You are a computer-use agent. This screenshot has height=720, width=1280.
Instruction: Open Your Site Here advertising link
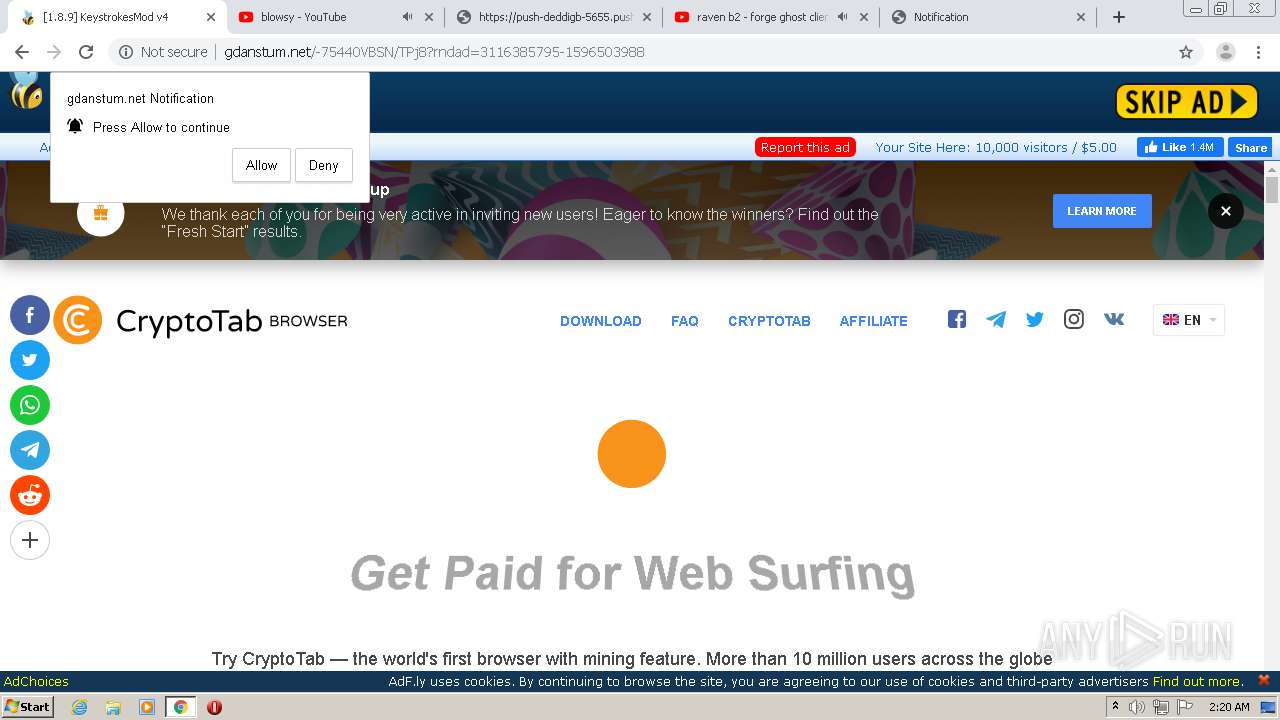click(x=996, y=147)
